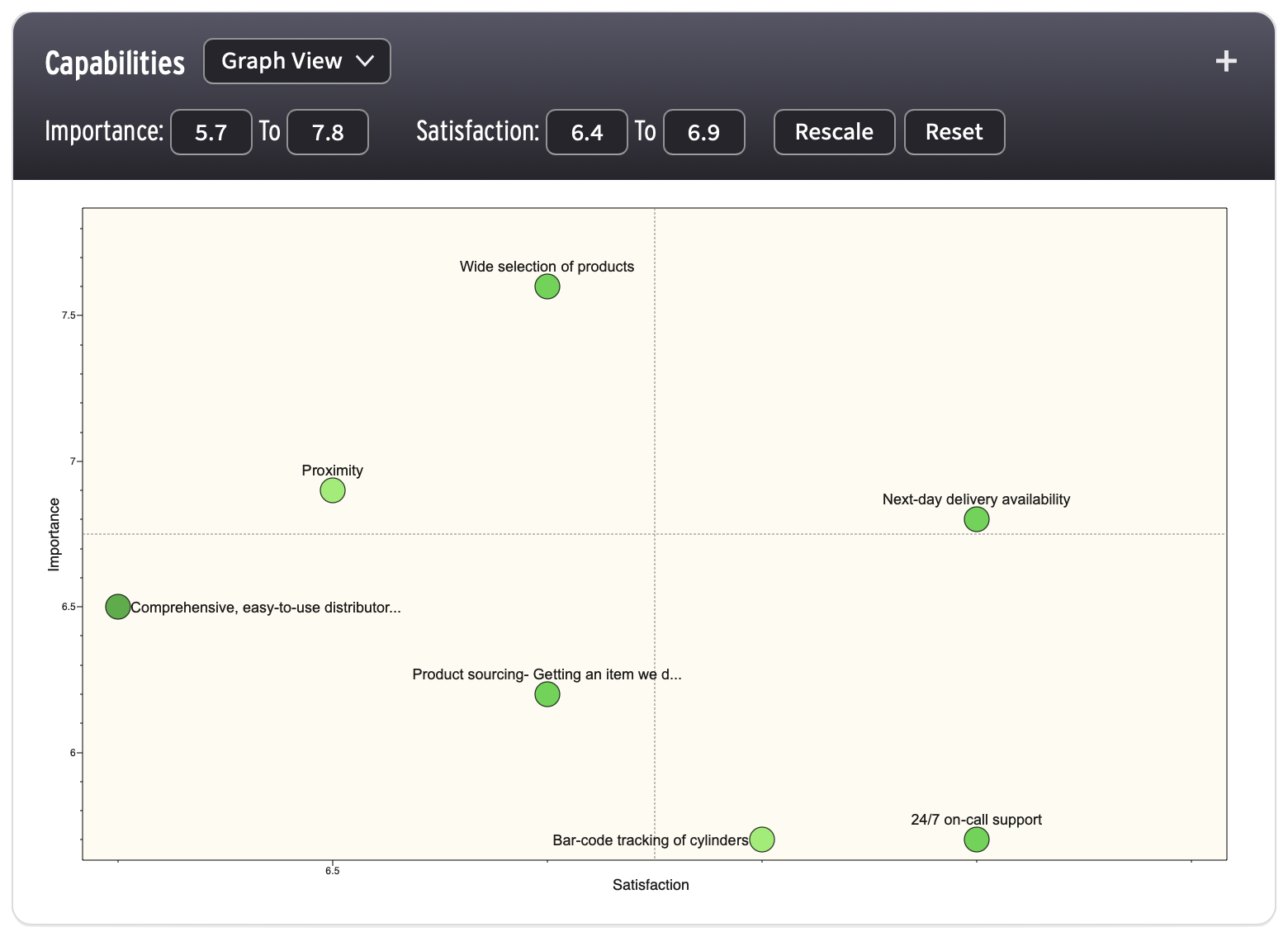Screen dimensions: 1288x946
Task: Click the 24/7 on-call support point
Action: pyautogui.click(x=977, y=840)
